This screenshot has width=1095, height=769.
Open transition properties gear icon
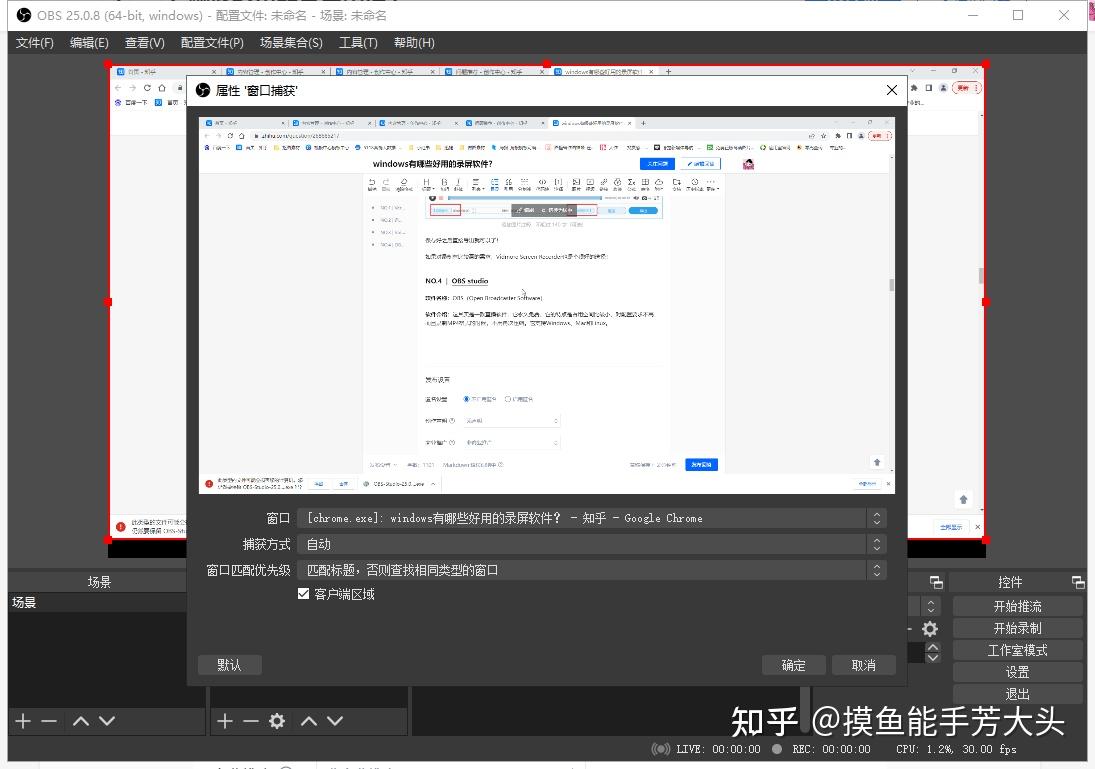point(929,629)
